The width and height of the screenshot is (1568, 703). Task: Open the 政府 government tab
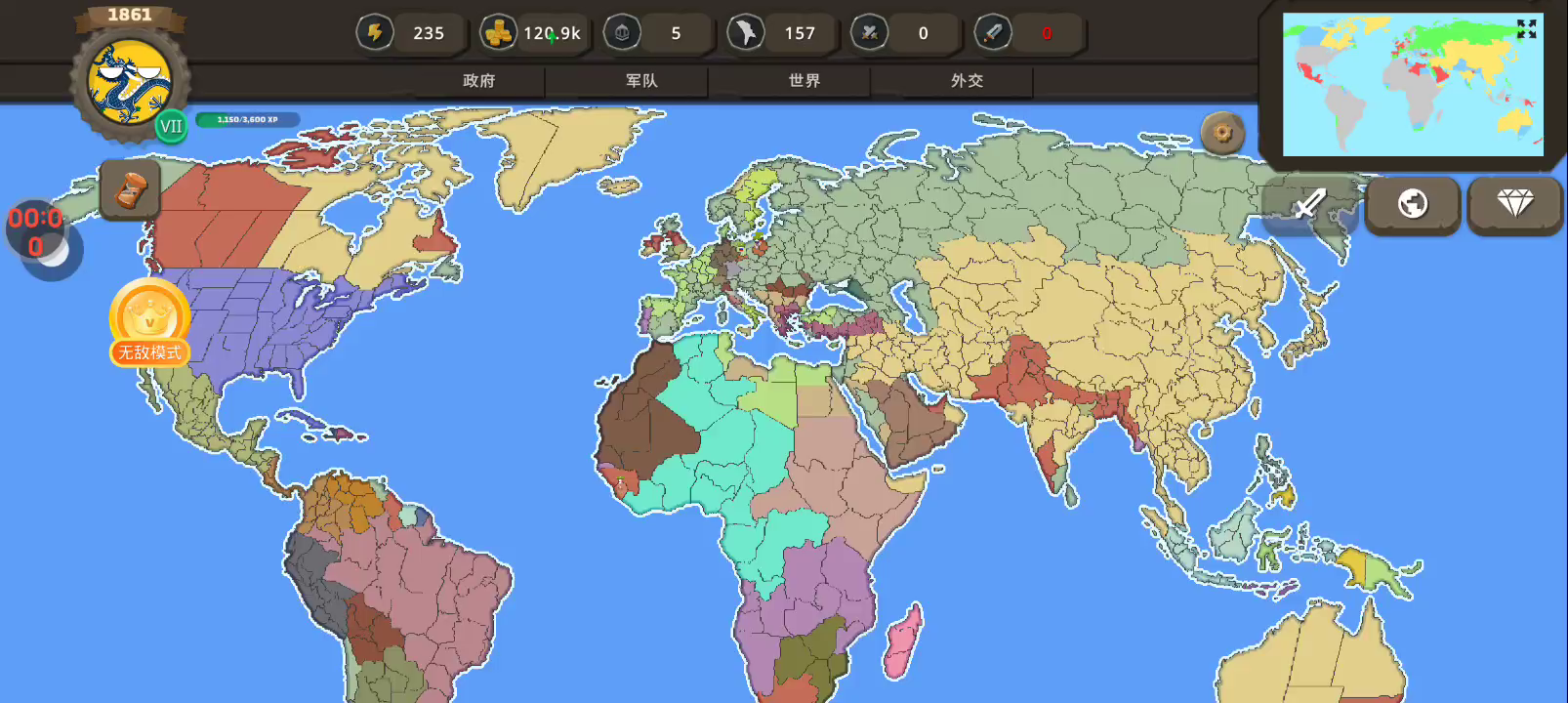[478, 81]
